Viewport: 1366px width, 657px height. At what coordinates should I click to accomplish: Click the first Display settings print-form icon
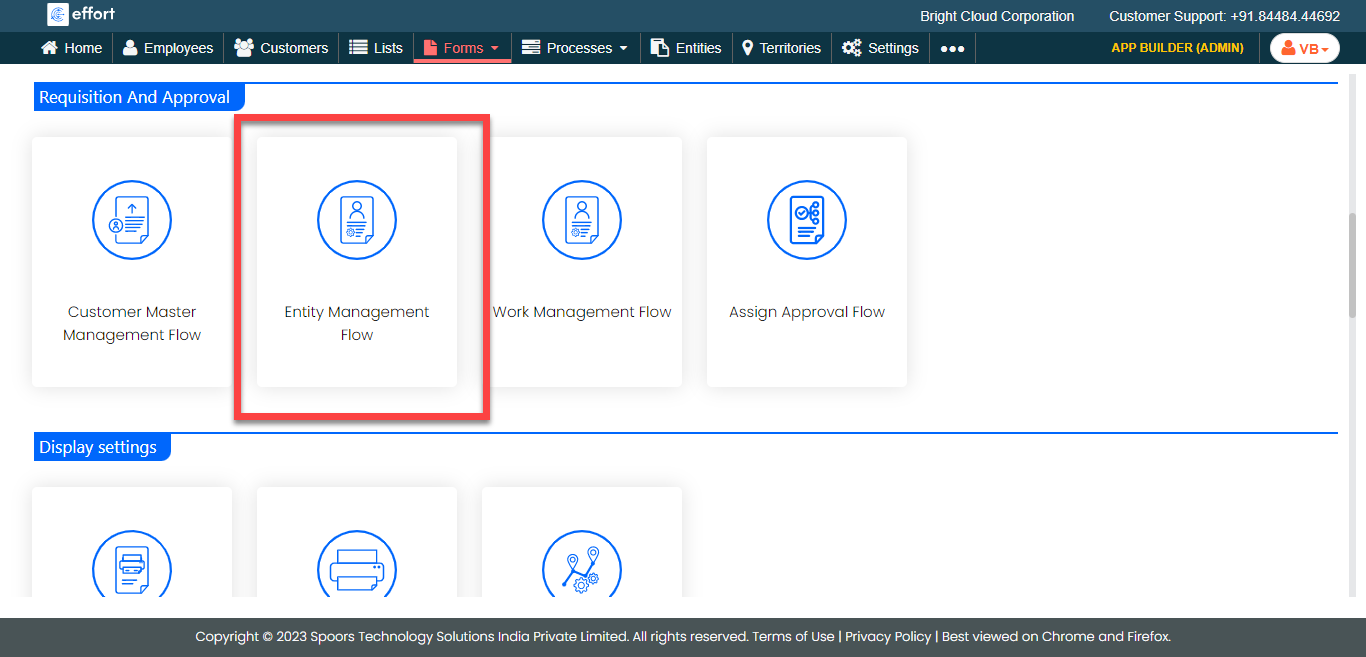[132, 569]
